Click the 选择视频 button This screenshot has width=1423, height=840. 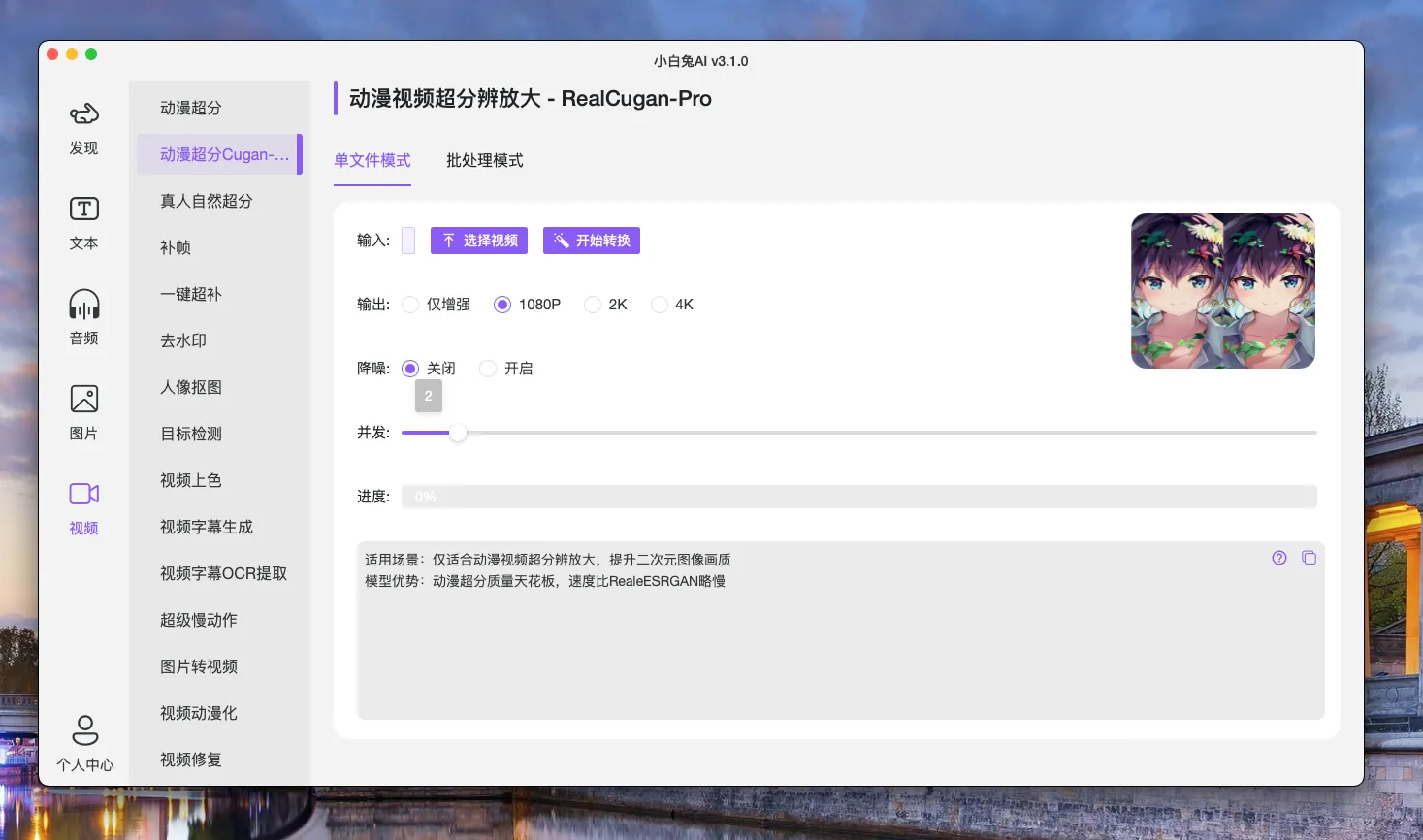click(x=479, y=241)
